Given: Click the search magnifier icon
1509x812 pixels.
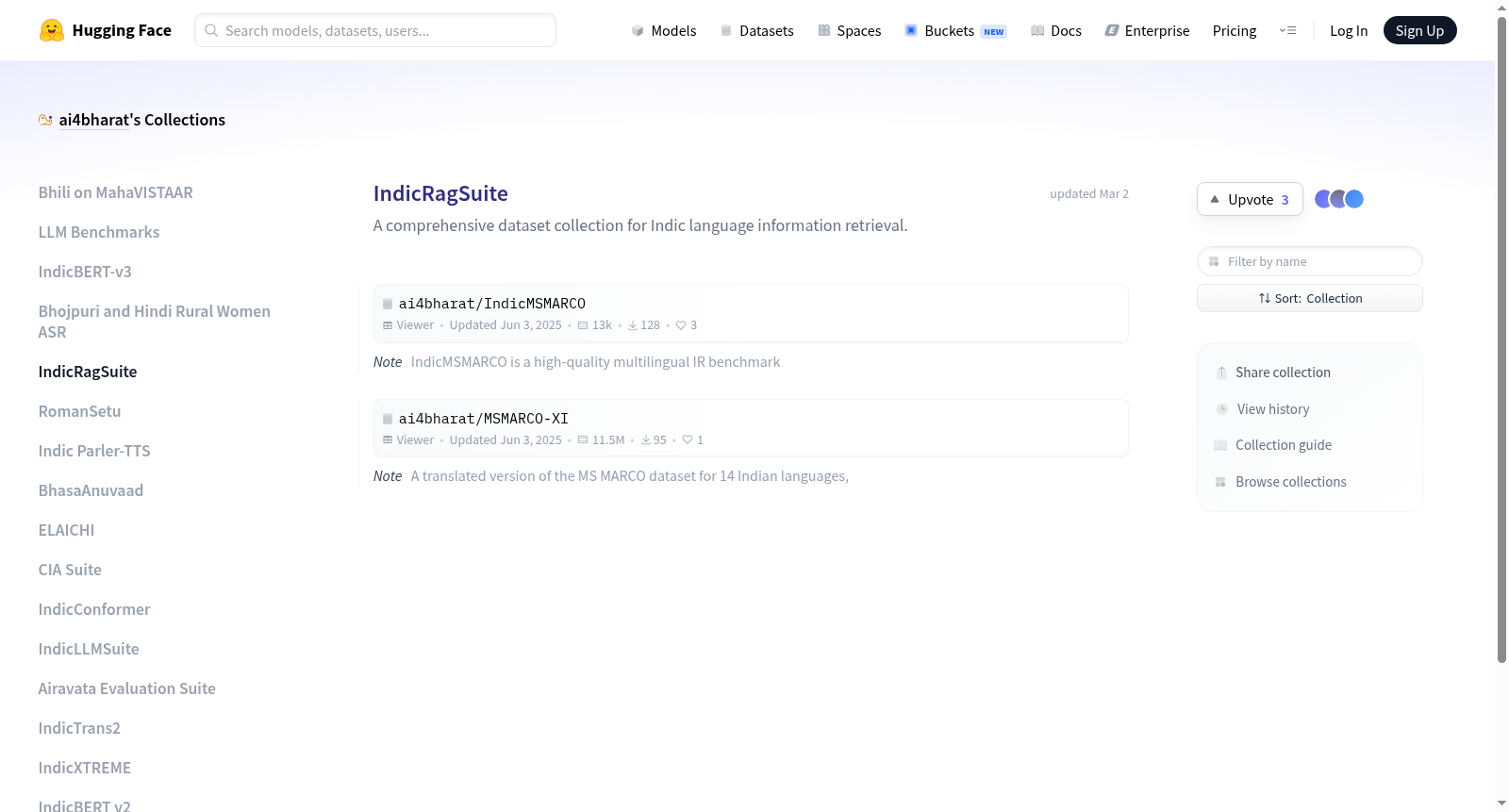Looking at the screenshot, I should [211, 30].
